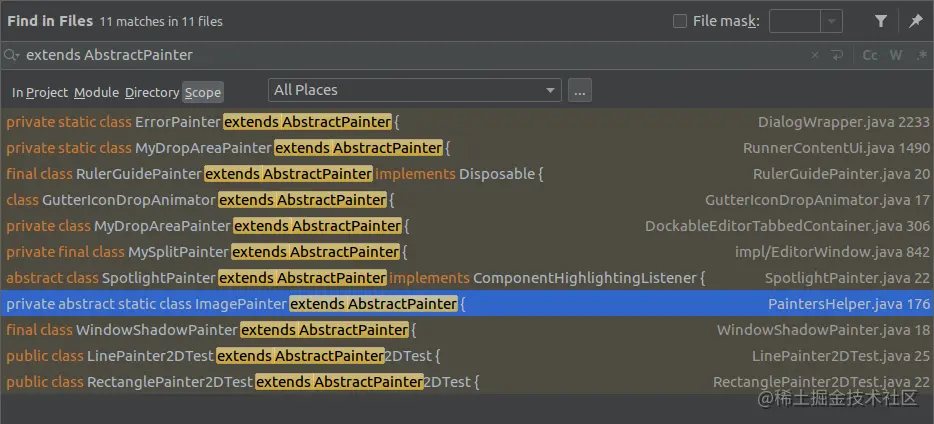Switch to In Project tab
934x424 pixels.
click(40, 93)
